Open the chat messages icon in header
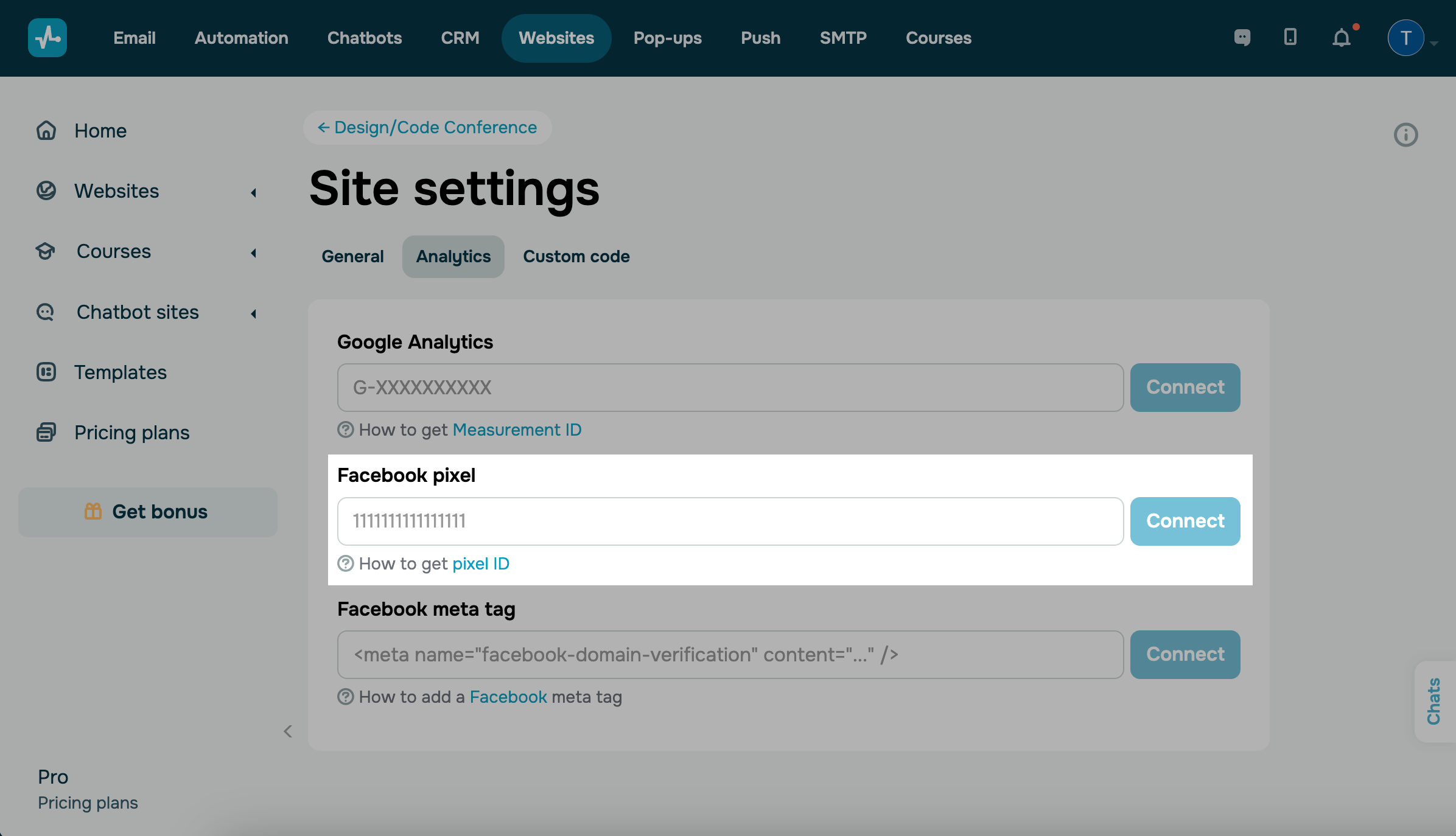 pyautogui.click(x=1242, y=38)
